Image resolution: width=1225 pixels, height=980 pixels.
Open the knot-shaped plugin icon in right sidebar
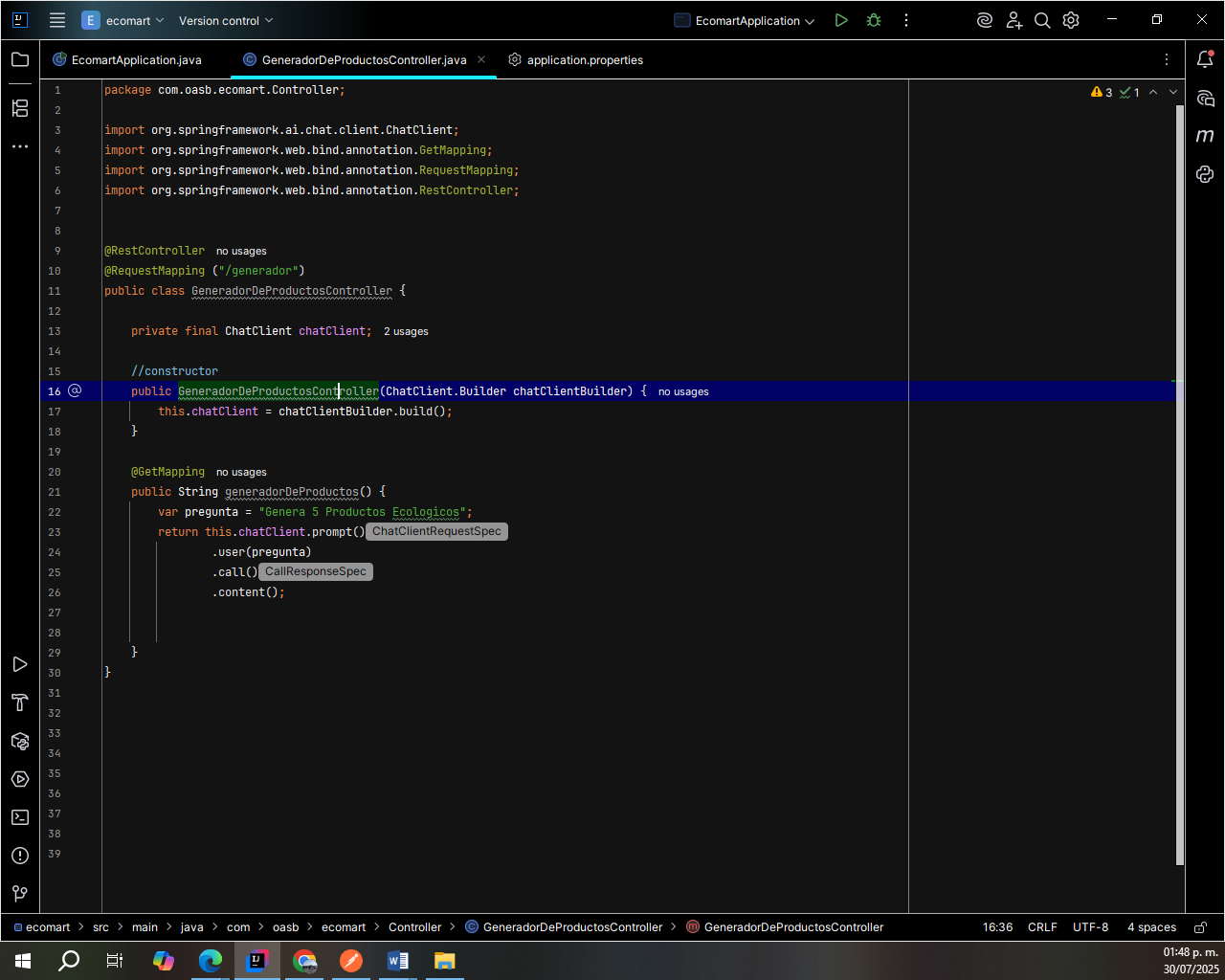coord(1206,174)
